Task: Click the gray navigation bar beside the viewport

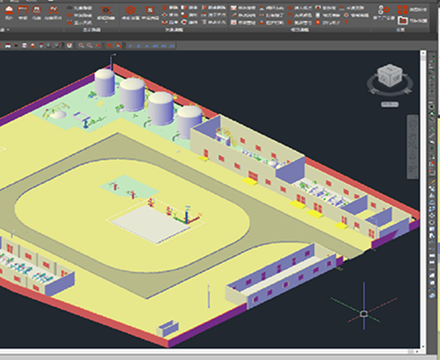Action: click(x=413, y=147)
